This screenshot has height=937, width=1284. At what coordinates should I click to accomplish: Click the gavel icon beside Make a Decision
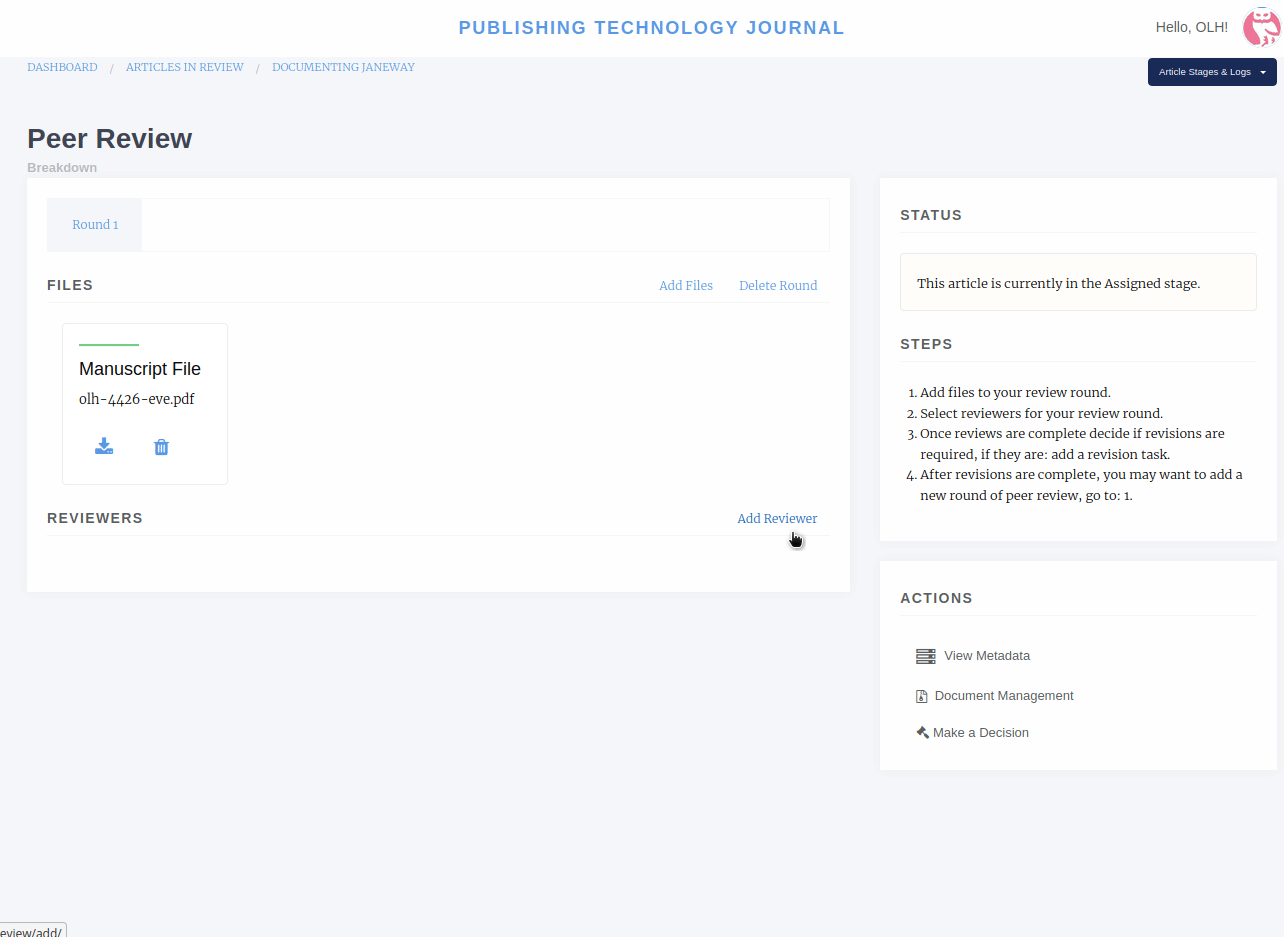click(x=922, y=732)
